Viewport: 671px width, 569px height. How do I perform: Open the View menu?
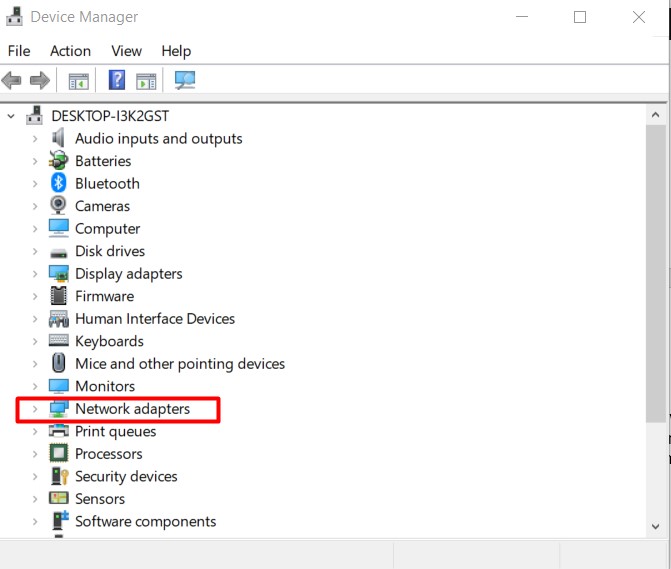click(x=126, y=51)
